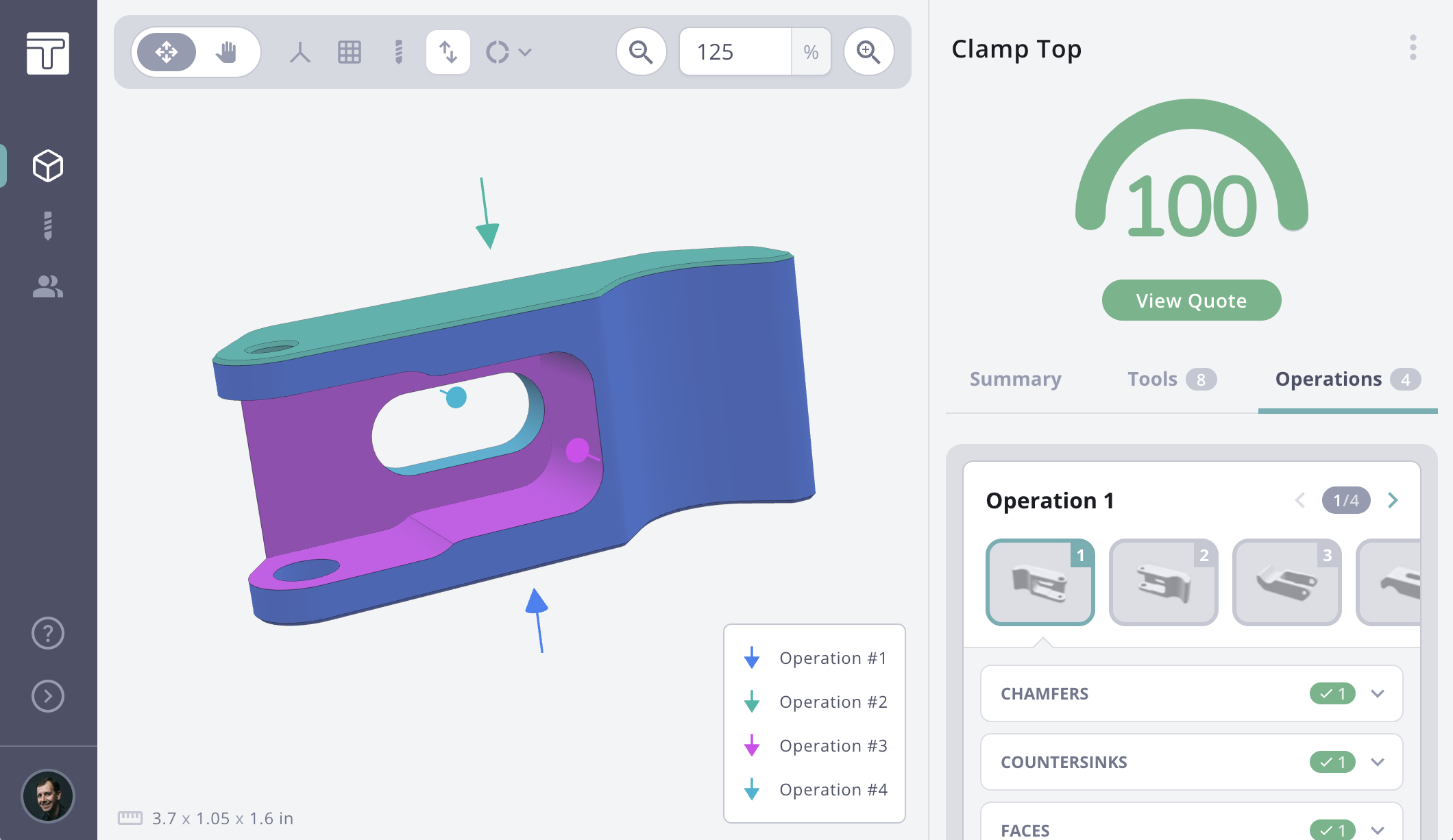Switch to the move mode
The width and height of the screenshot is (1453, 840).
pyautogui.click(x=167, y=51)
